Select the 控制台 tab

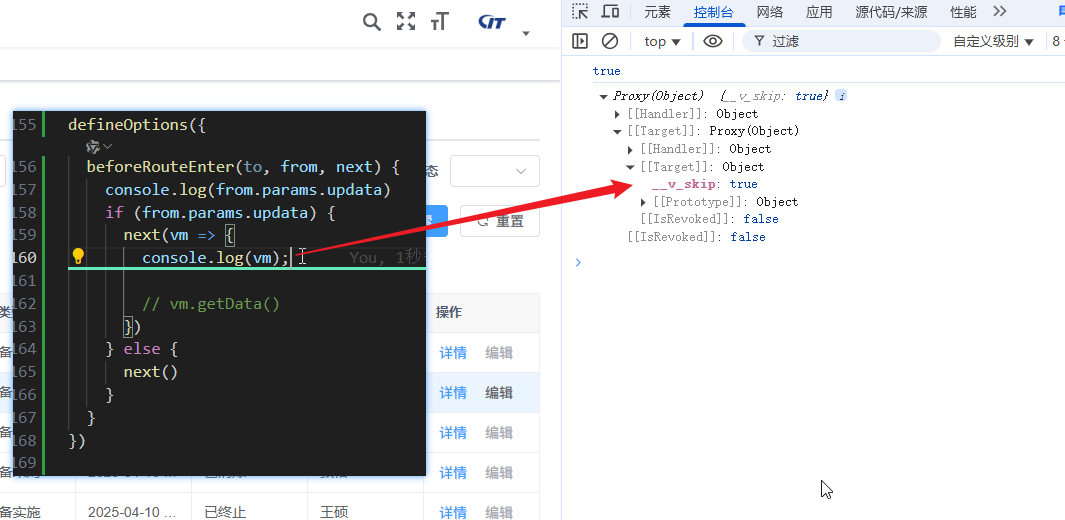tap(713, 12)
